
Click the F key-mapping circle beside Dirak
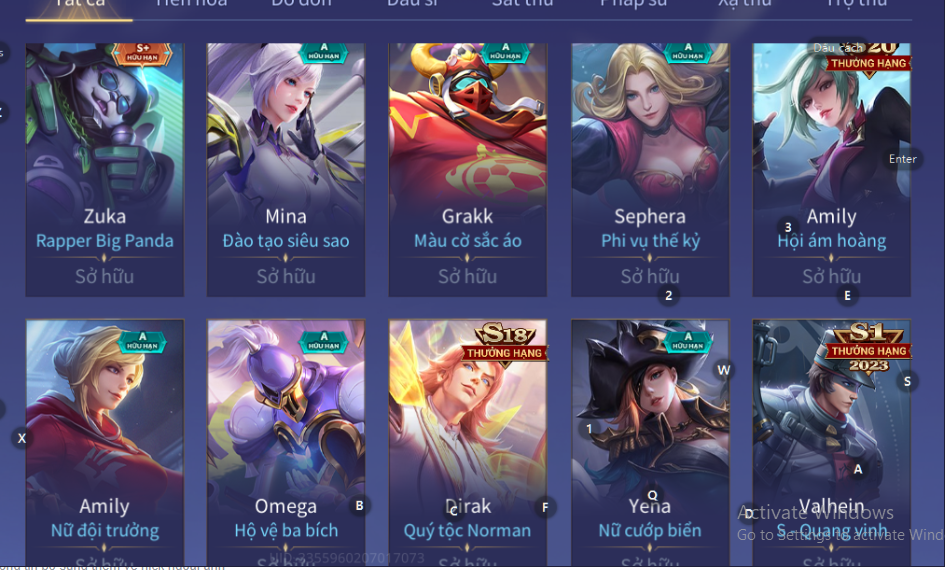click(545, 507)
